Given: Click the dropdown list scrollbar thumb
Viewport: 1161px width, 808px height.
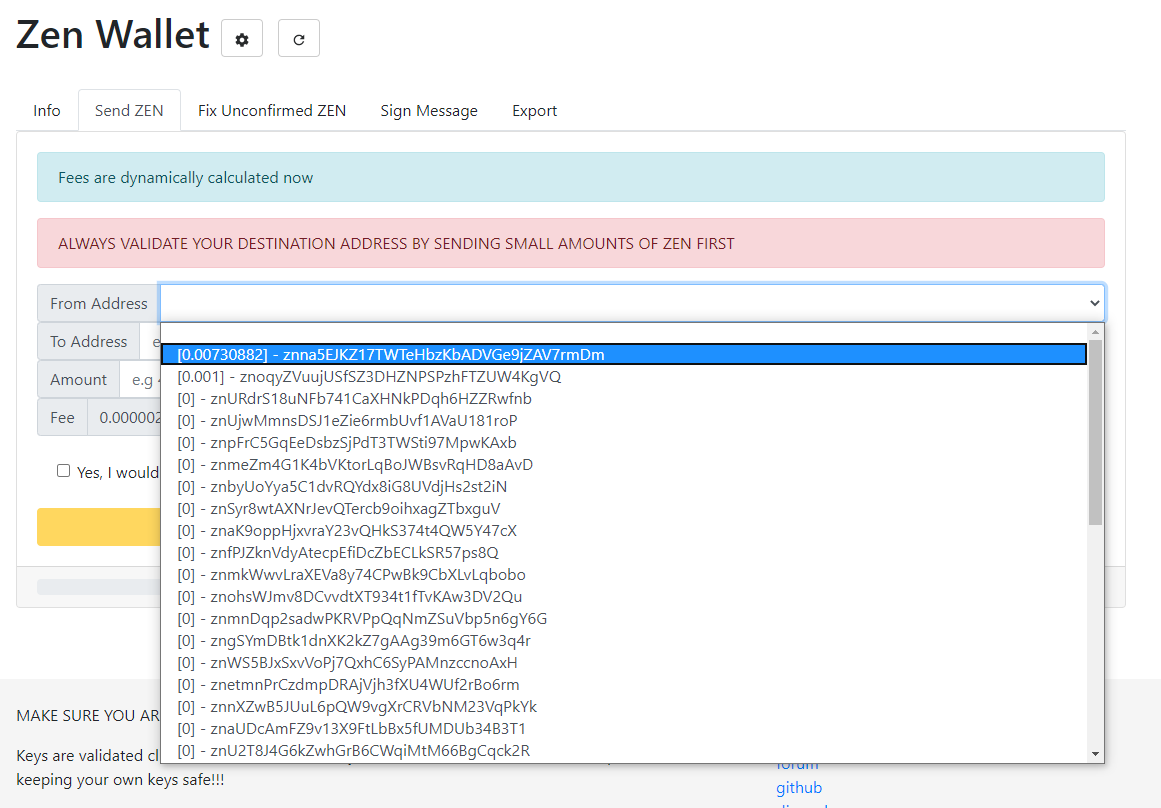Looking at the screenshot, I should (x=1095, y=433).
